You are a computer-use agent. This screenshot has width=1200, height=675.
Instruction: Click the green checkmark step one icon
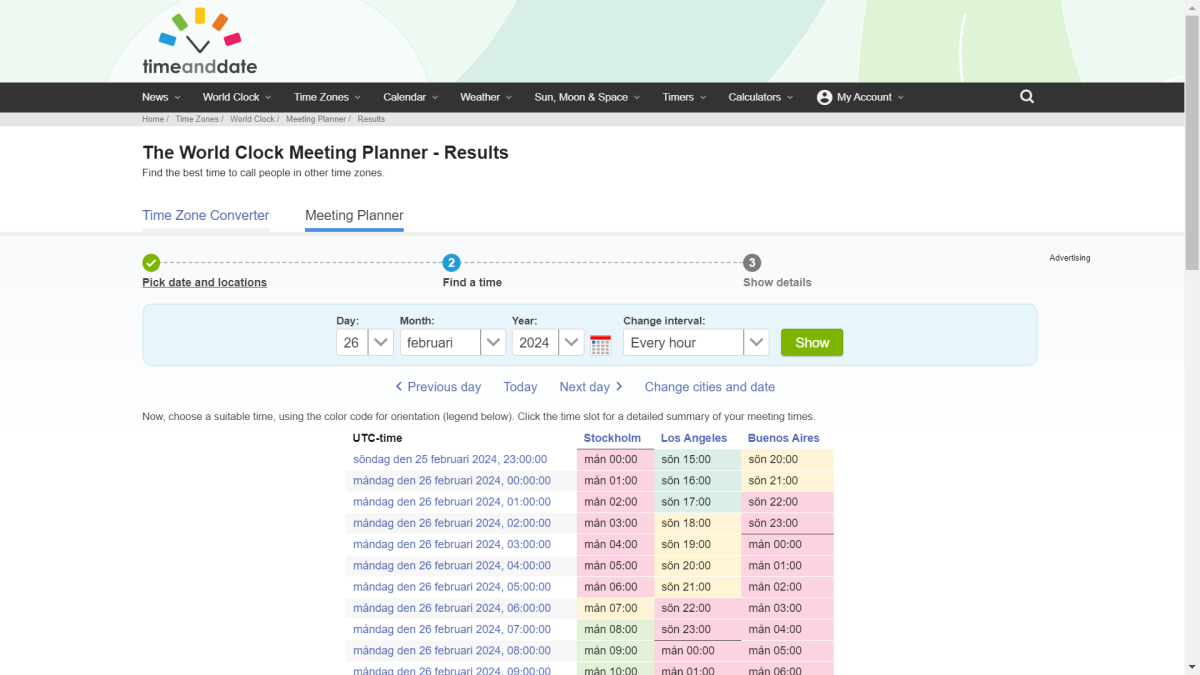151,263
